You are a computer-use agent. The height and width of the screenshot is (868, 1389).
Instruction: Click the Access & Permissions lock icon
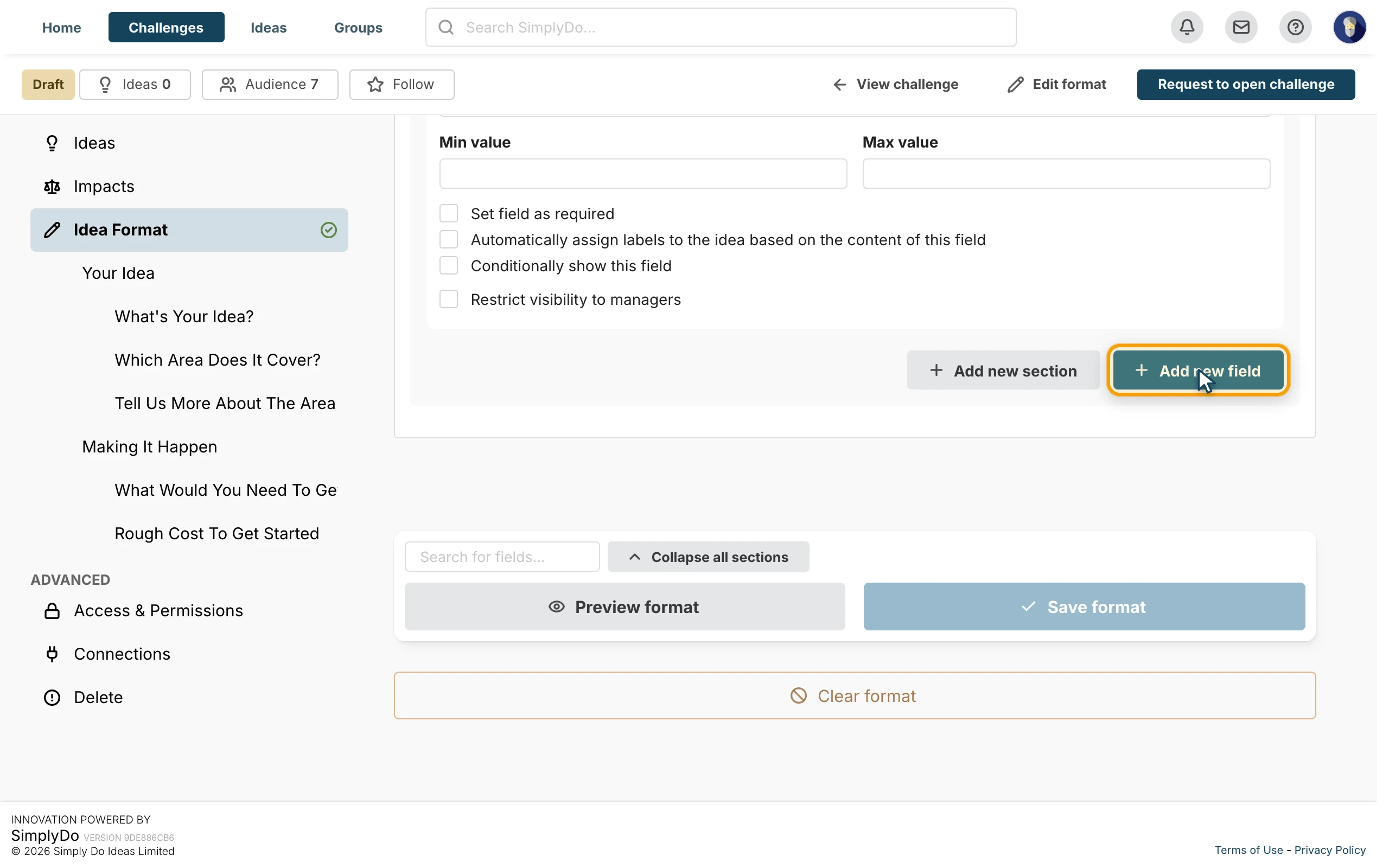point(52,610)
